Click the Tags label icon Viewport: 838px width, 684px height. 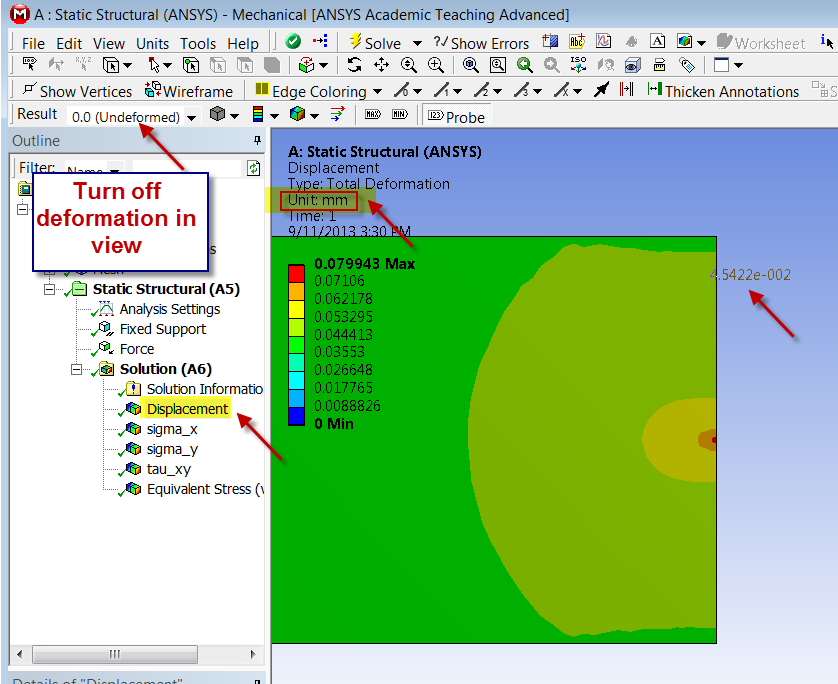(687, 65)
